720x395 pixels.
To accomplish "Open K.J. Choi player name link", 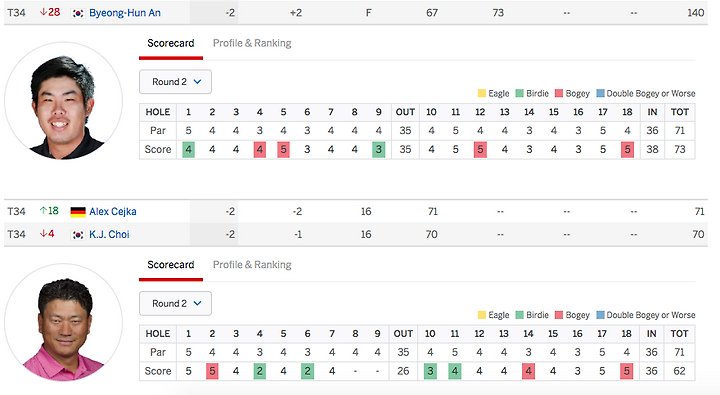I will click(x=109, y=235).
